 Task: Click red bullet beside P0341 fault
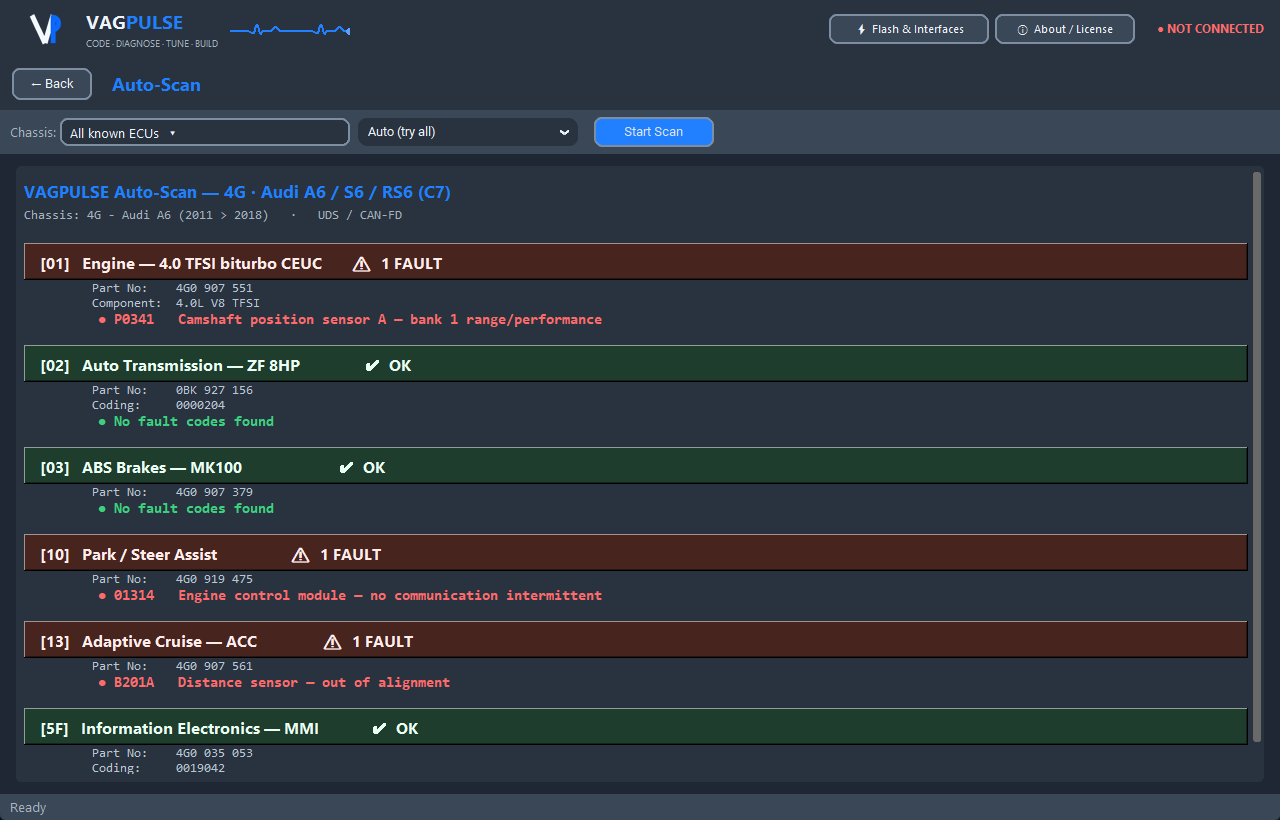[x=102, y=320]
